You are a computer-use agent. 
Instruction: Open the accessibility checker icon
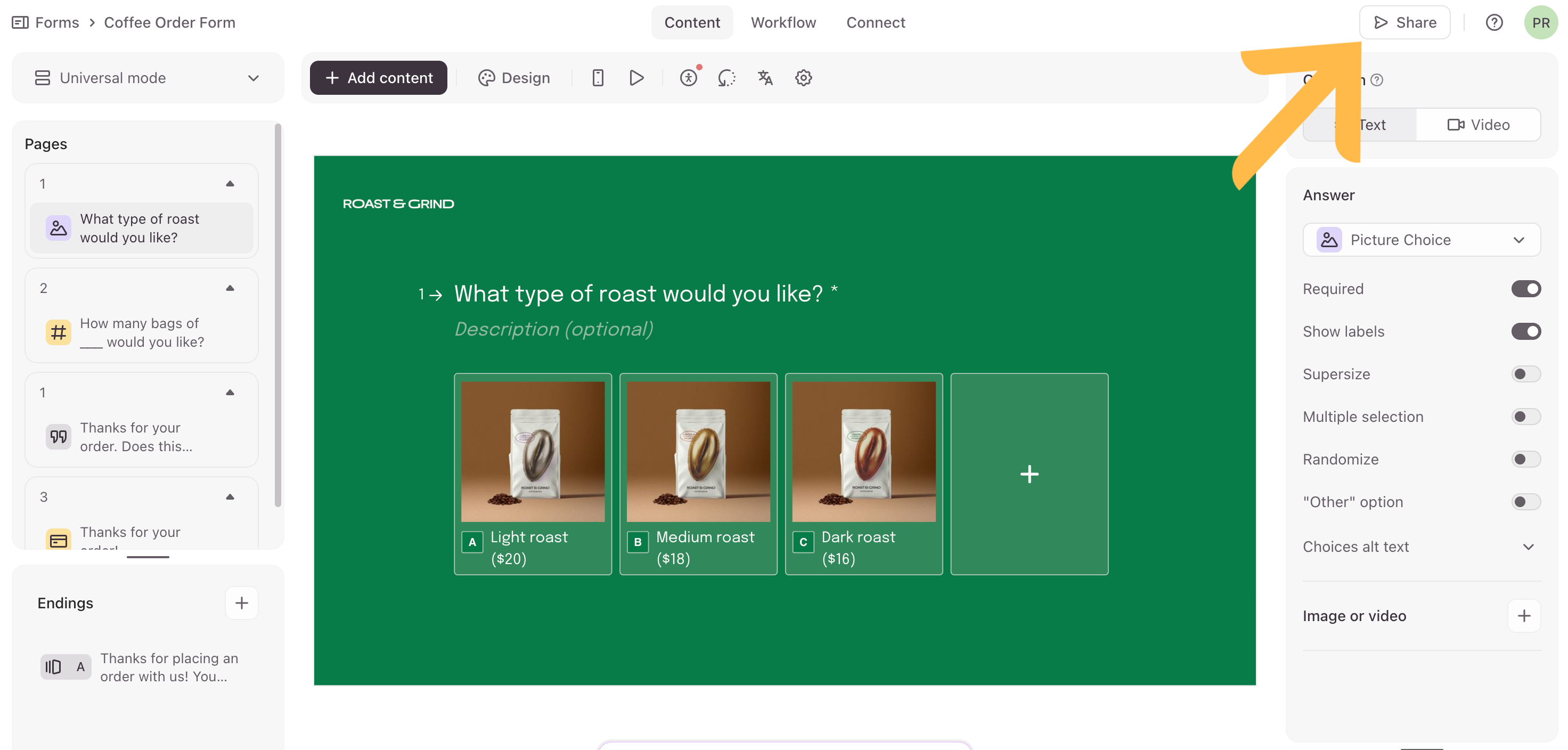pyautogui.click(x=689, y=78)
